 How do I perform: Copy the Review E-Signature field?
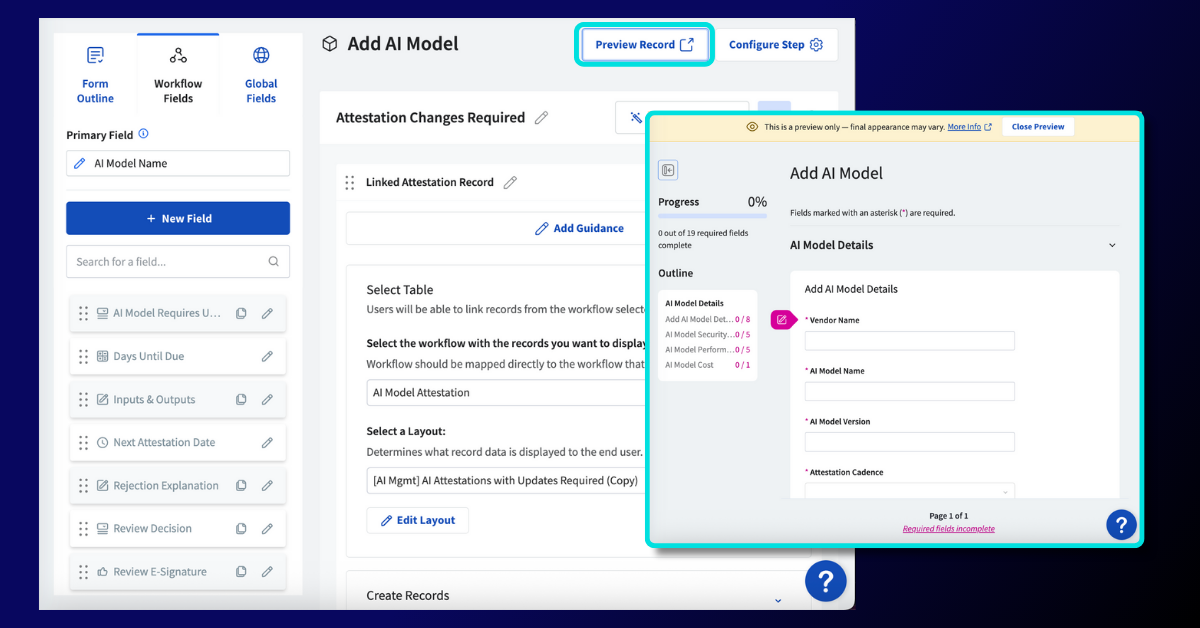pyautogui.click(x=241, y=571)
